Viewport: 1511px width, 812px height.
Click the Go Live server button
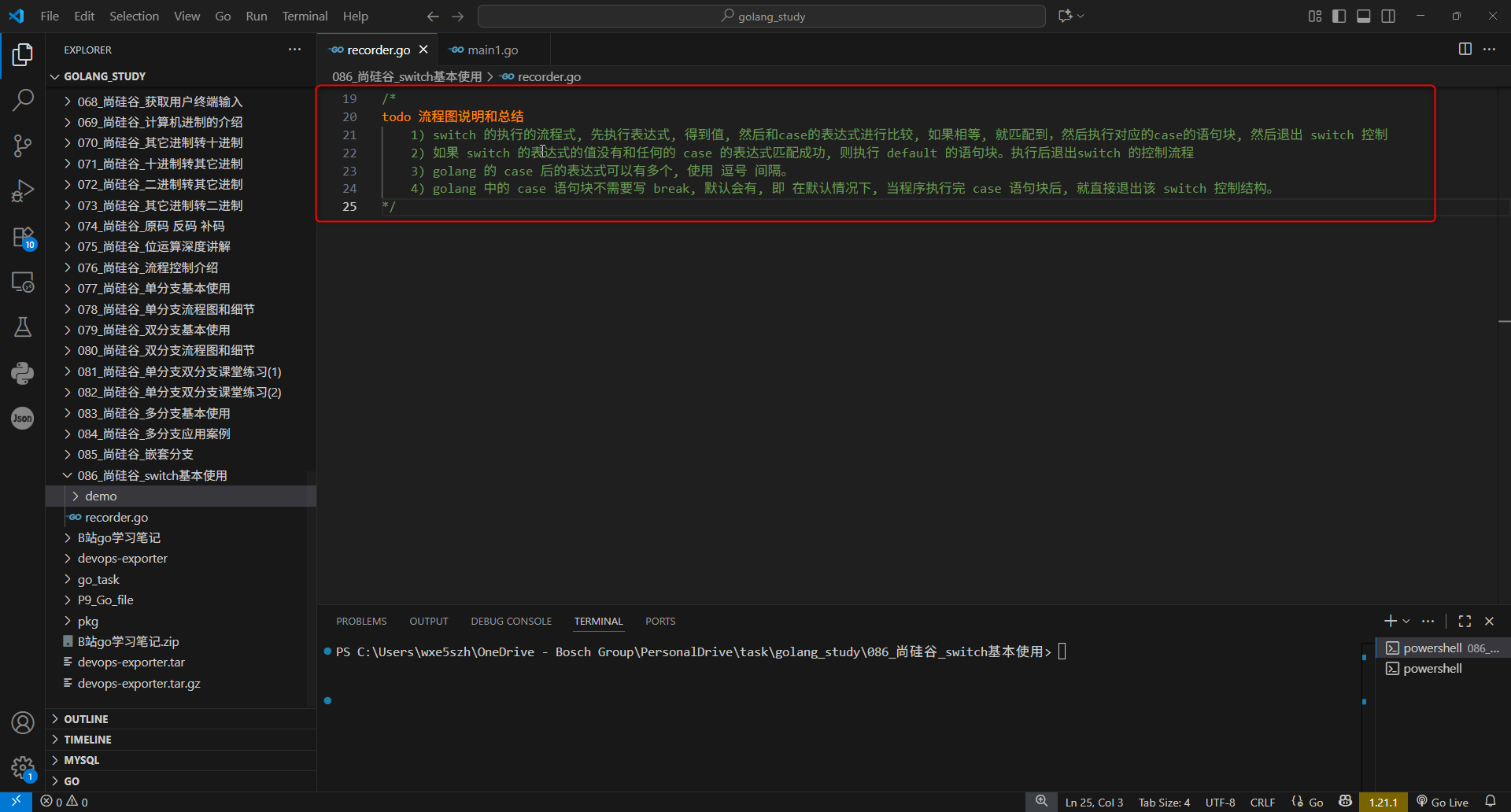coord(1443,802)
